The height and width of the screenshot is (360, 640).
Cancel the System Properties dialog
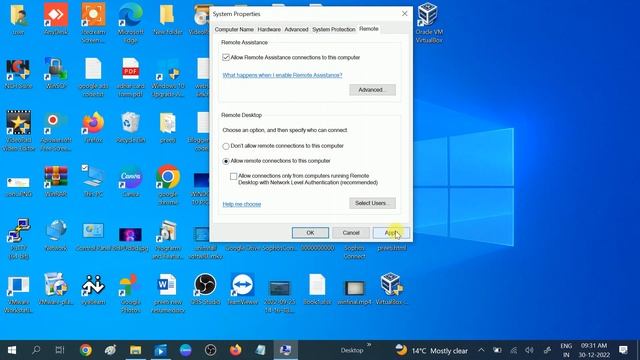pyautogui.click(x=351, y=233)
